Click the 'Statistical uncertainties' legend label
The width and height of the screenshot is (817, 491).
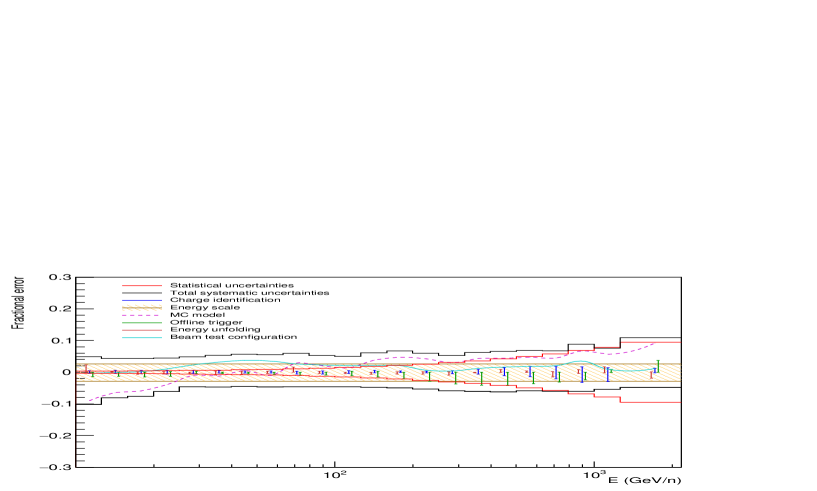(232, 286)
